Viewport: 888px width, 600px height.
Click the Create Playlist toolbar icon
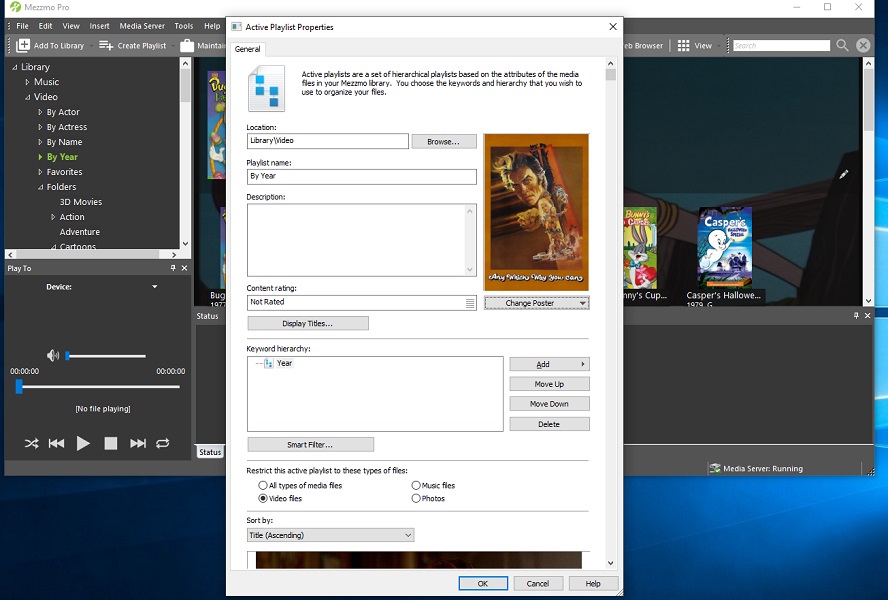coord(106,45)
